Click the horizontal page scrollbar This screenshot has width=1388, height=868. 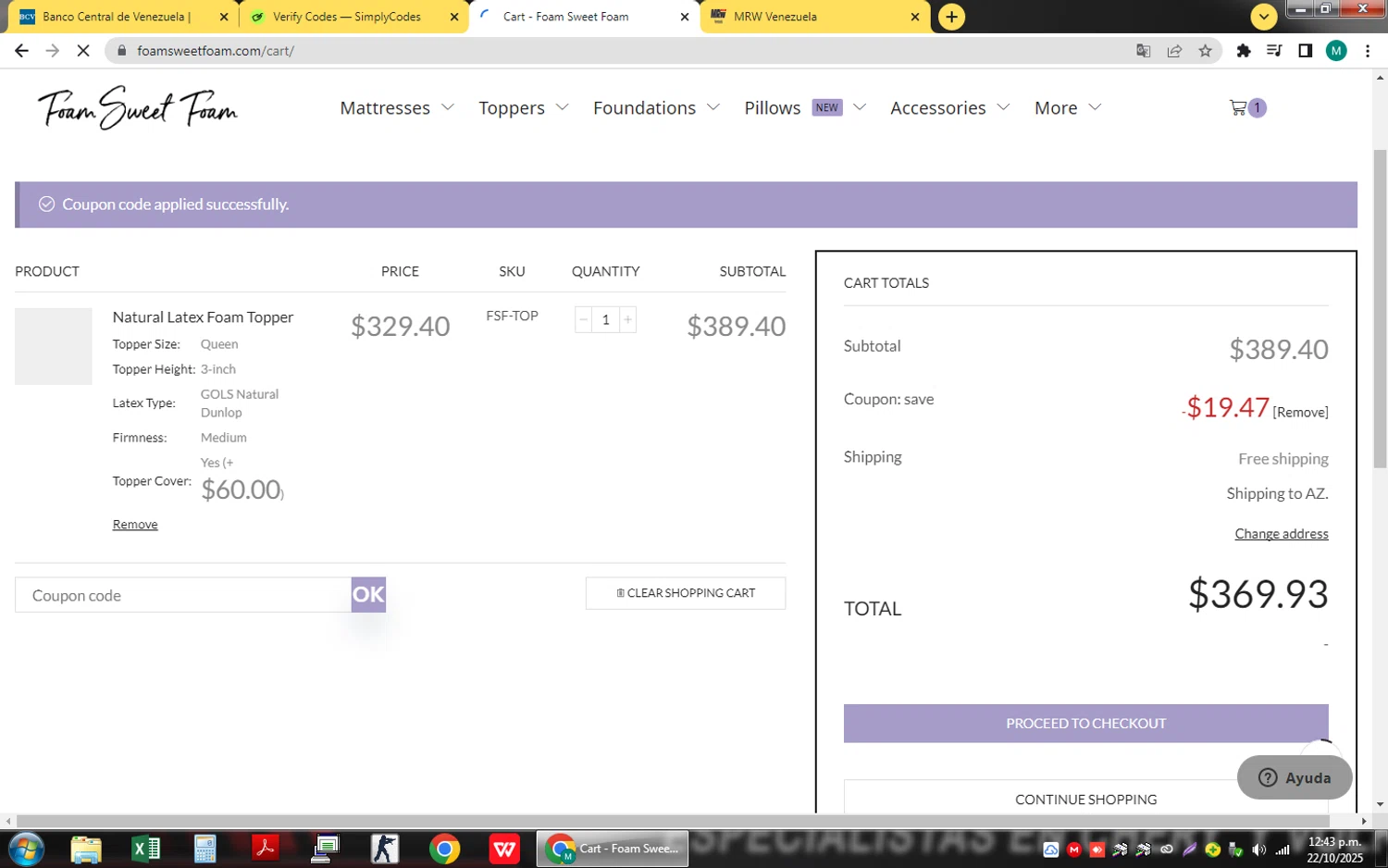673,821
